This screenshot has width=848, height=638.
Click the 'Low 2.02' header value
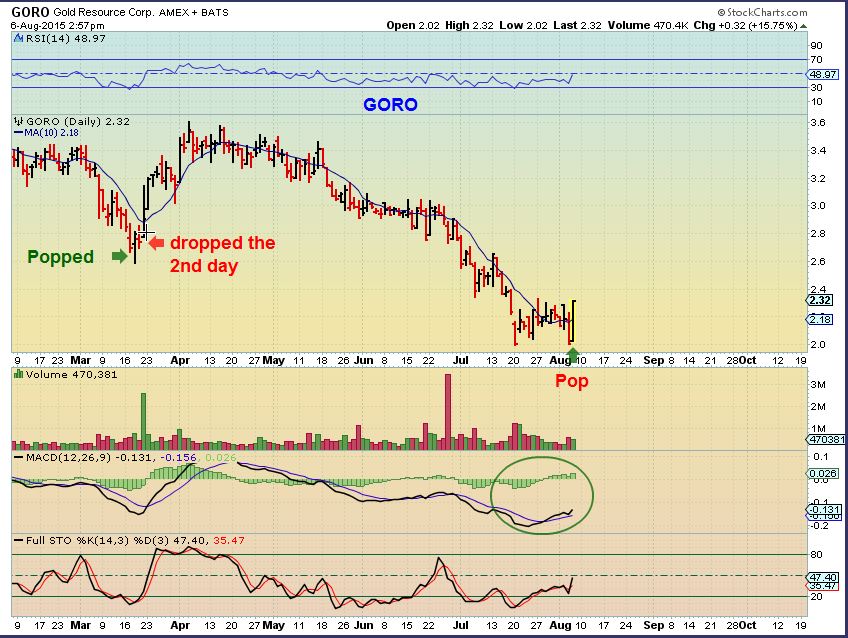click(x=523, y=25)
